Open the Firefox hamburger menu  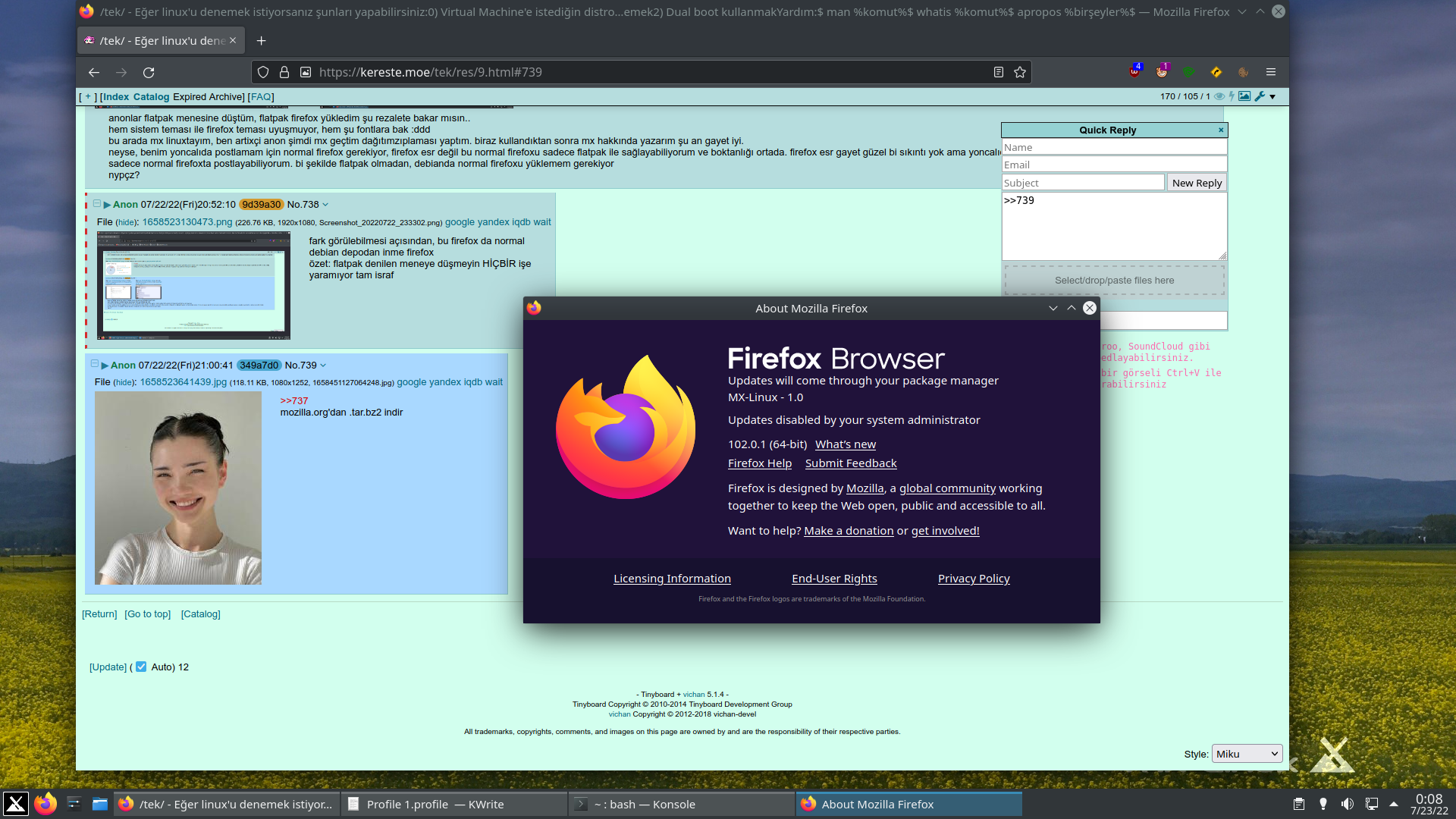pyautogui.click(x=1271, y=72)
